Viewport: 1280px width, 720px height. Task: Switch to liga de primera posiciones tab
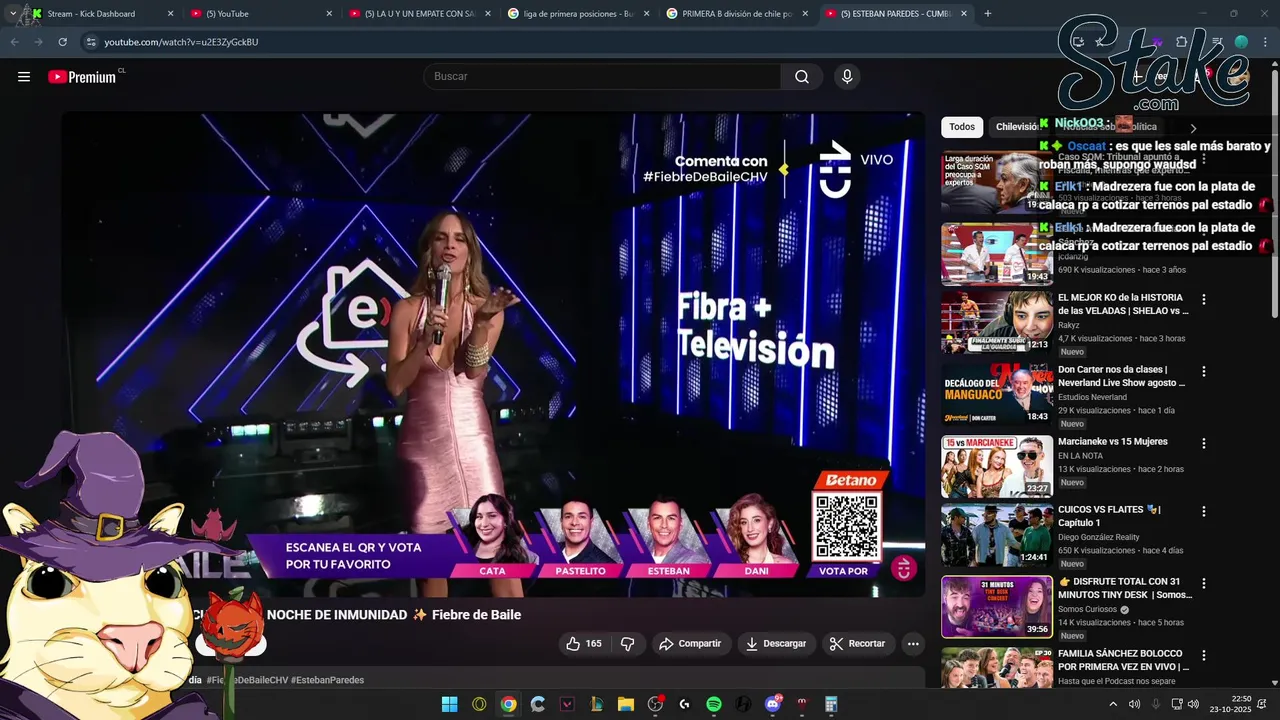(x=579, y=14)
